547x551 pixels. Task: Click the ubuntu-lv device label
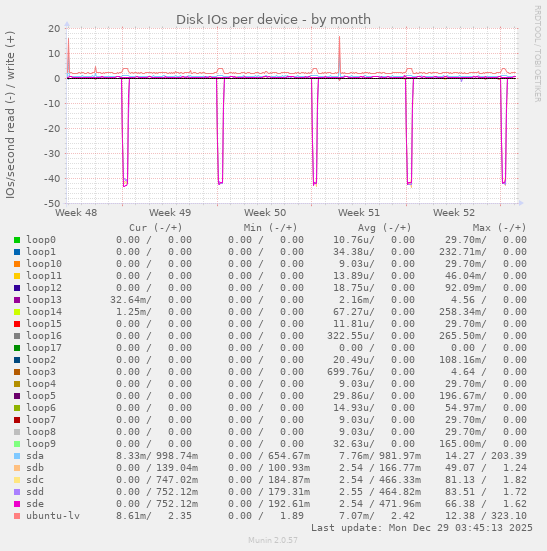pyautogui.click(x=53, y=516)
